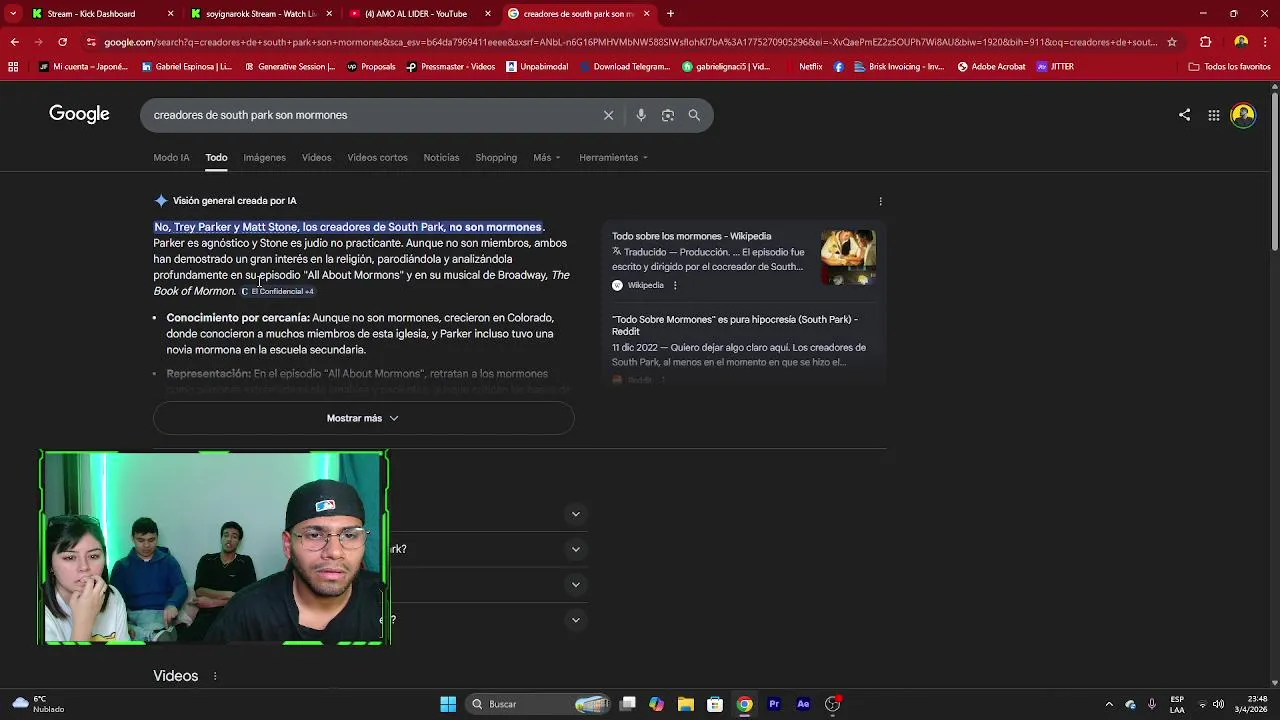Open the Pressmaster - Videos bookmark
The width and height of the screenshot is (1280, 720).
click(450, 67)
